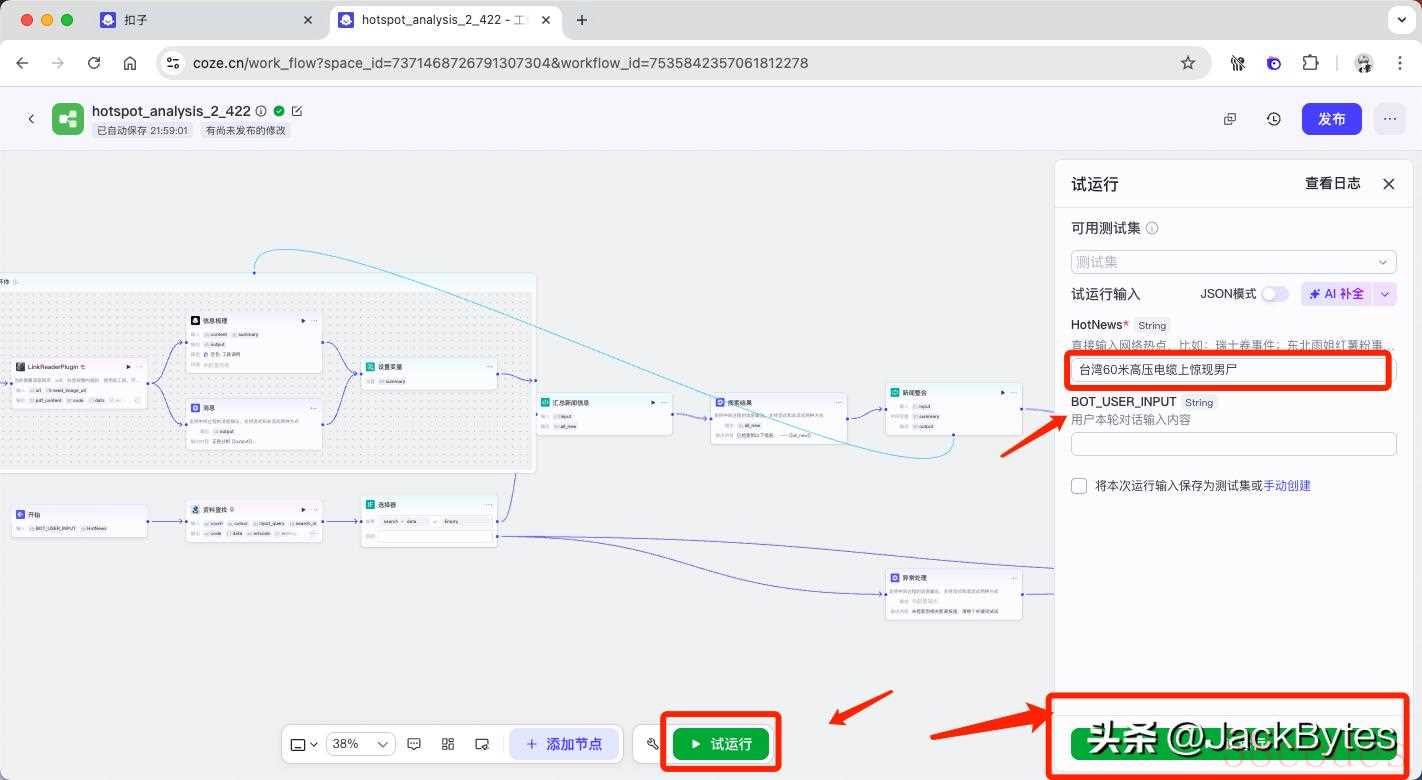This screenshot has height=780, width=1422.
Task: Click the 手动创建 link
Action: pos(1287,486)
